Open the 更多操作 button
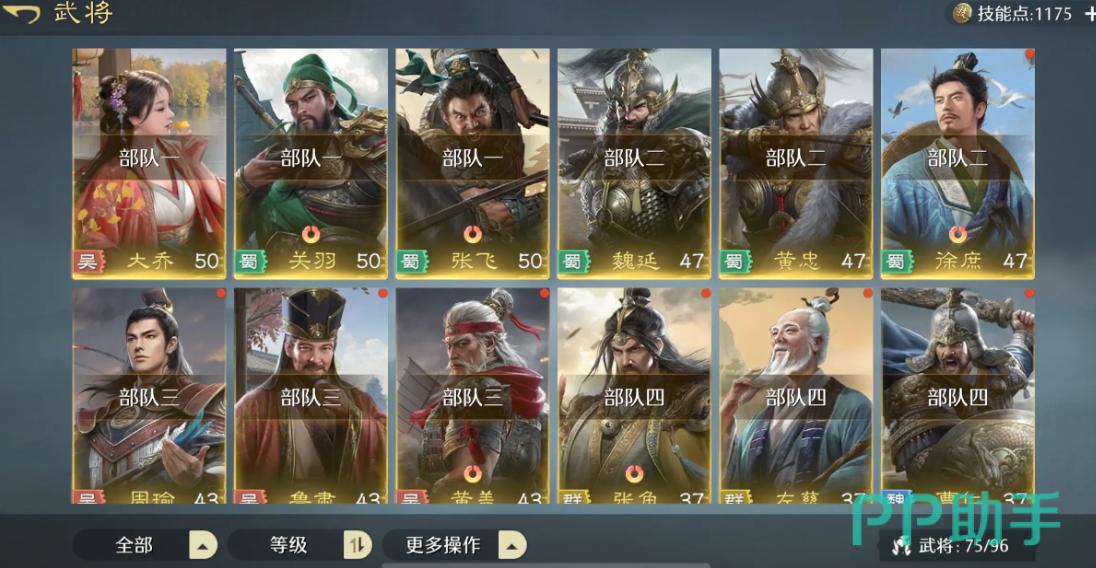 tap(442, 545)
